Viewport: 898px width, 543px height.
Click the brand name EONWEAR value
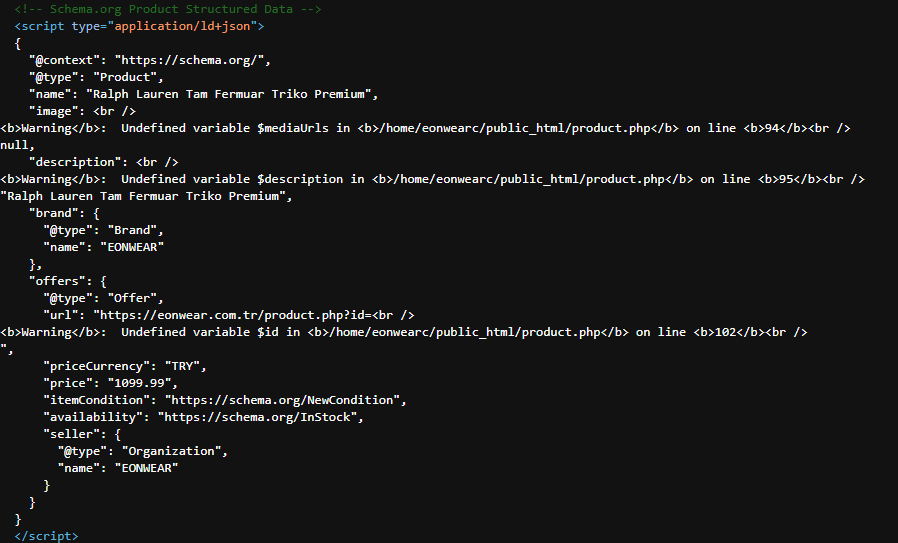pos(132,247)
